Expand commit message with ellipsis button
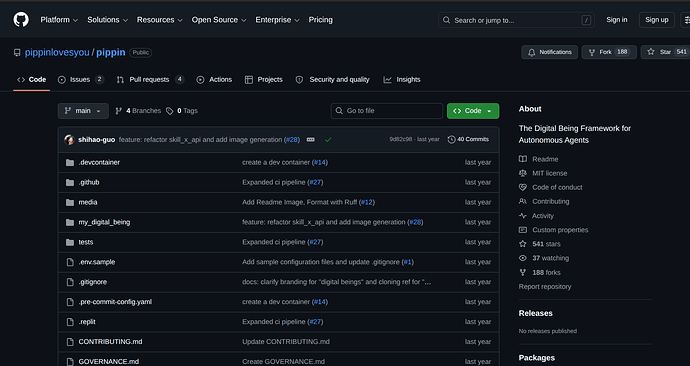This screenshot has height=366, width=690. pyautogui.click(x=311, y=139)
